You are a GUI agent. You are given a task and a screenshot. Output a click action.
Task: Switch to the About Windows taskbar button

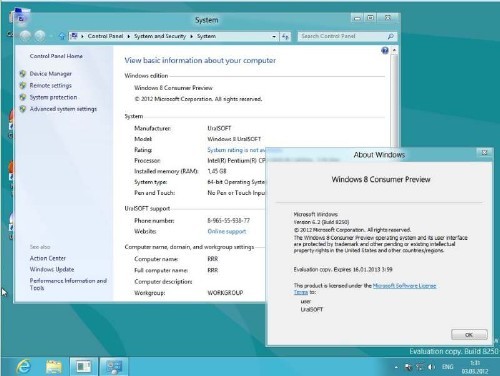tap(84, 367)
